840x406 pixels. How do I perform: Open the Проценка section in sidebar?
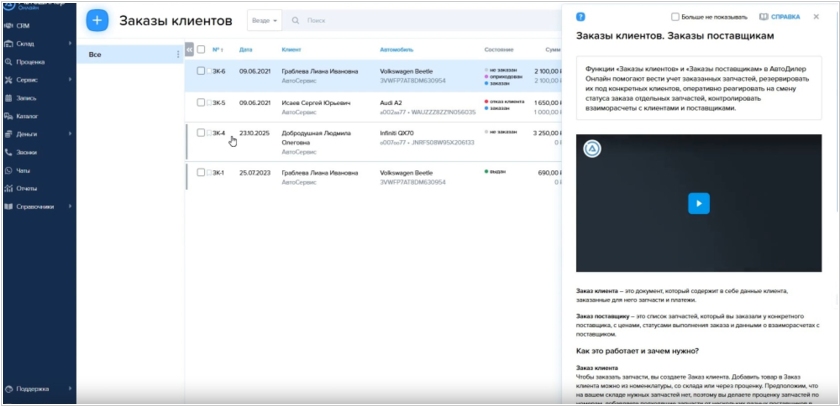(30, 62)
